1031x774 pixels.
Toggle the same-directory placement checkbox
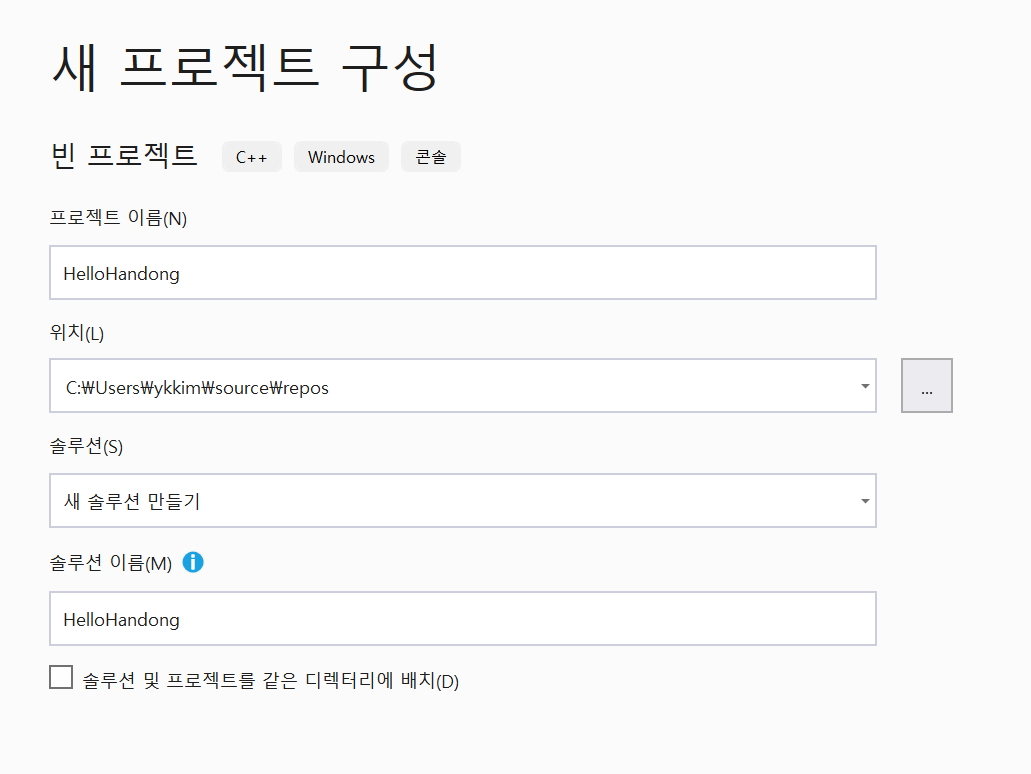pyautogui.click(x=61, y=678)
